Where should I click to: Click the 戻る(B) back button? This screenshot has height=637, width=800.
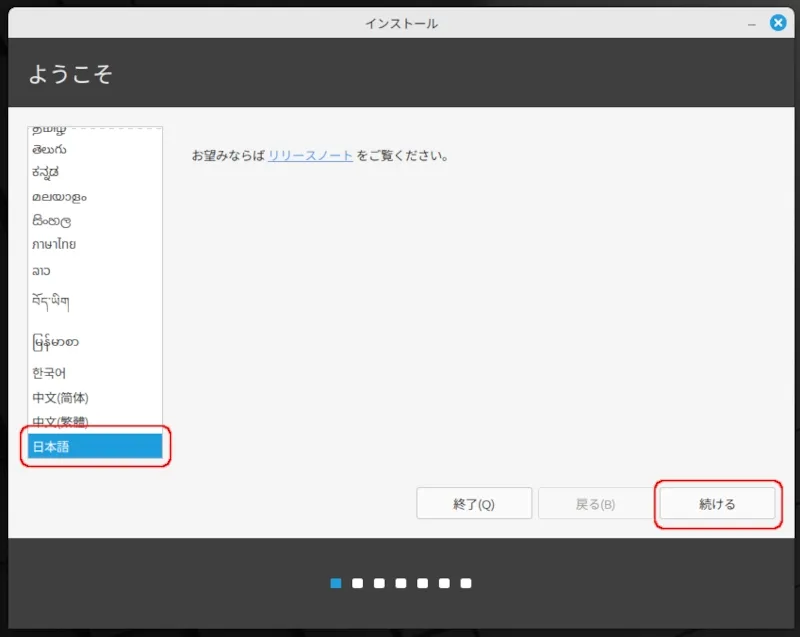click(x=595, y=504)
